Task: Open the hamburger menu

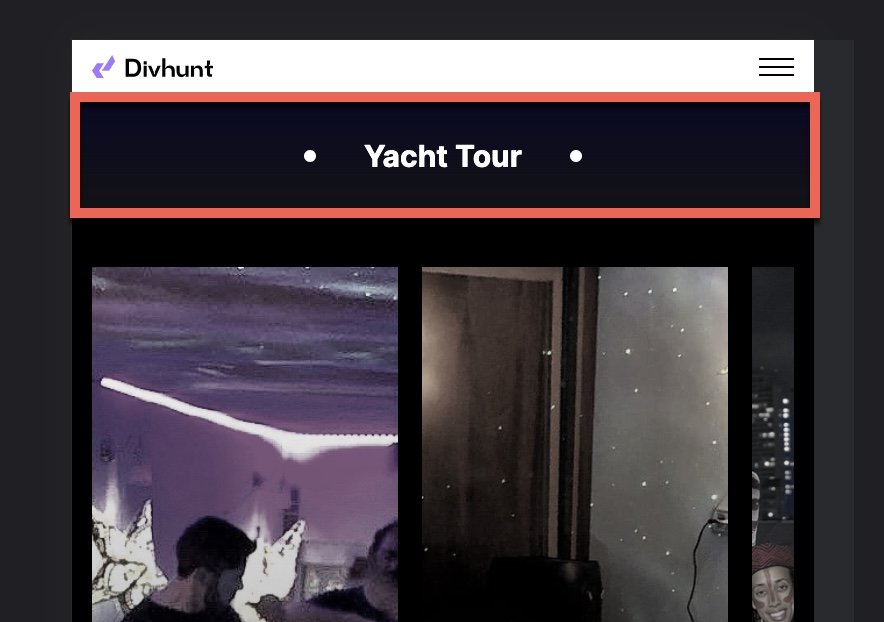Action: point(776,67)
